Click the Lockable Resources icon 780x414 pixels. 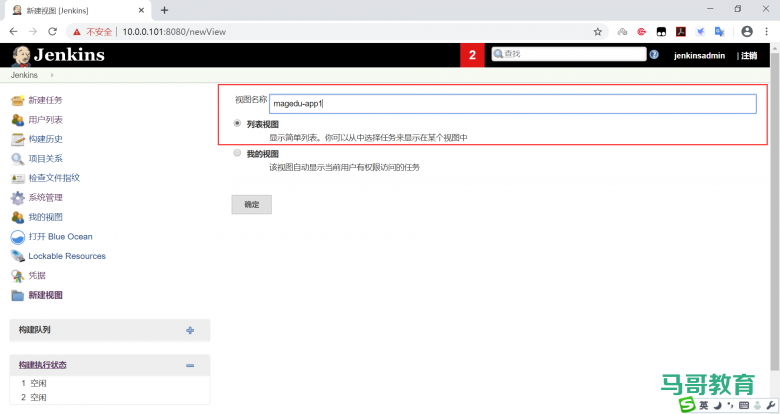(x=17, y=256)
